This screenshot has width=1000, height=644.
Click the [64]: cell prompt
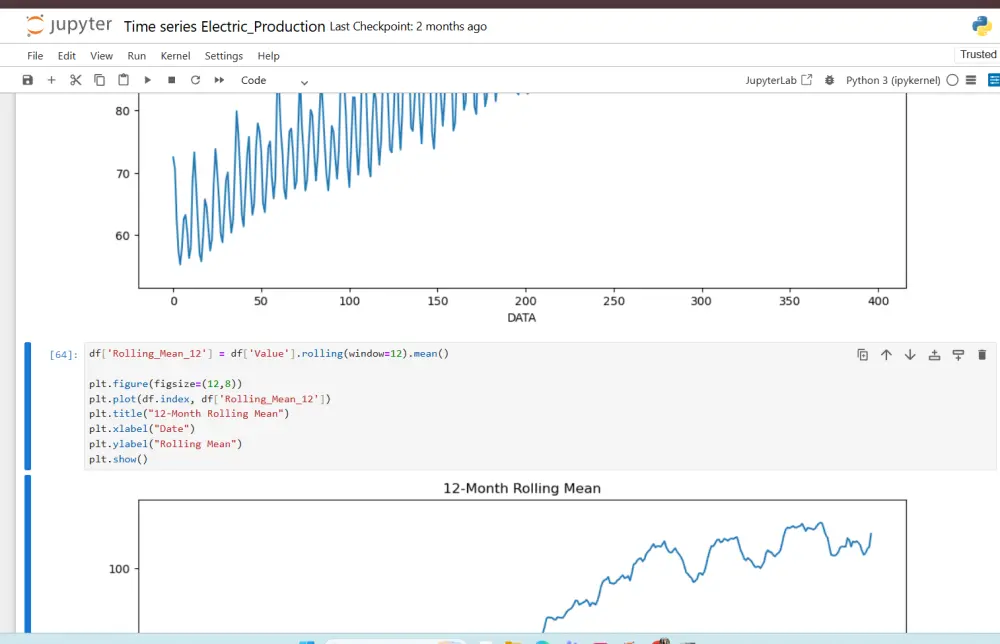pos(63,355)
